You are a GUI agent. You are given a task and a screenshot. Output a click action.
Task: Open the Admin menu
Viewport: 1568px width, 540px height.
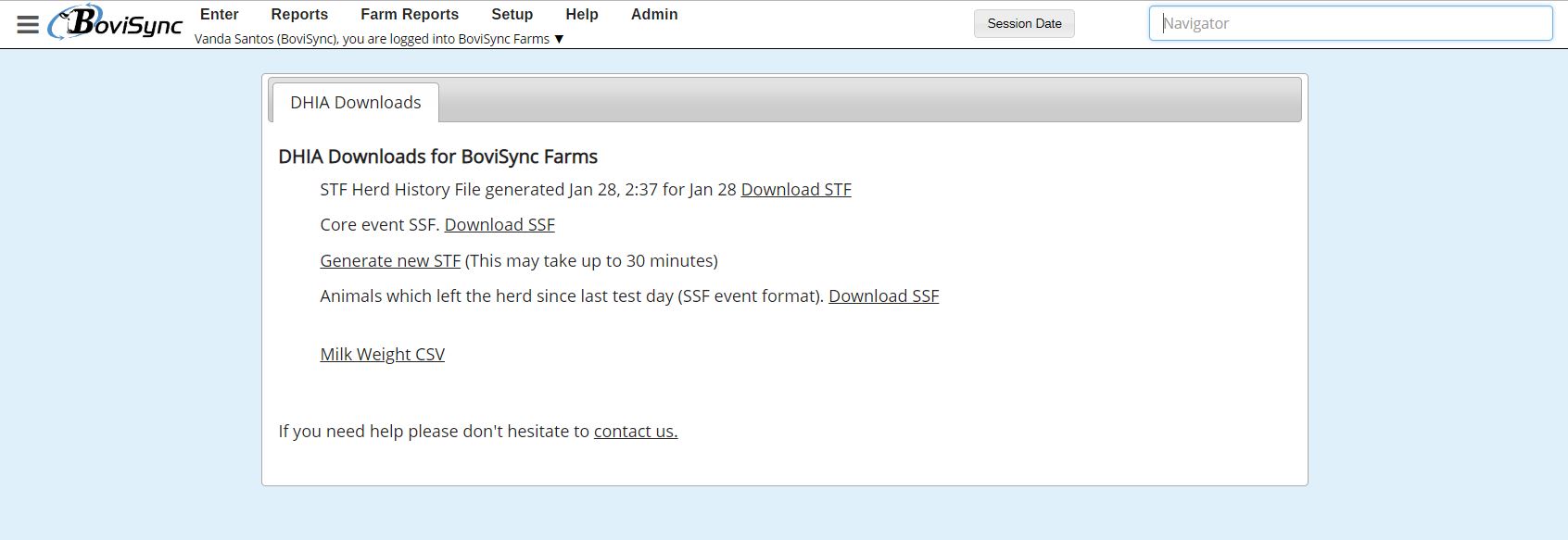(654, 15)
